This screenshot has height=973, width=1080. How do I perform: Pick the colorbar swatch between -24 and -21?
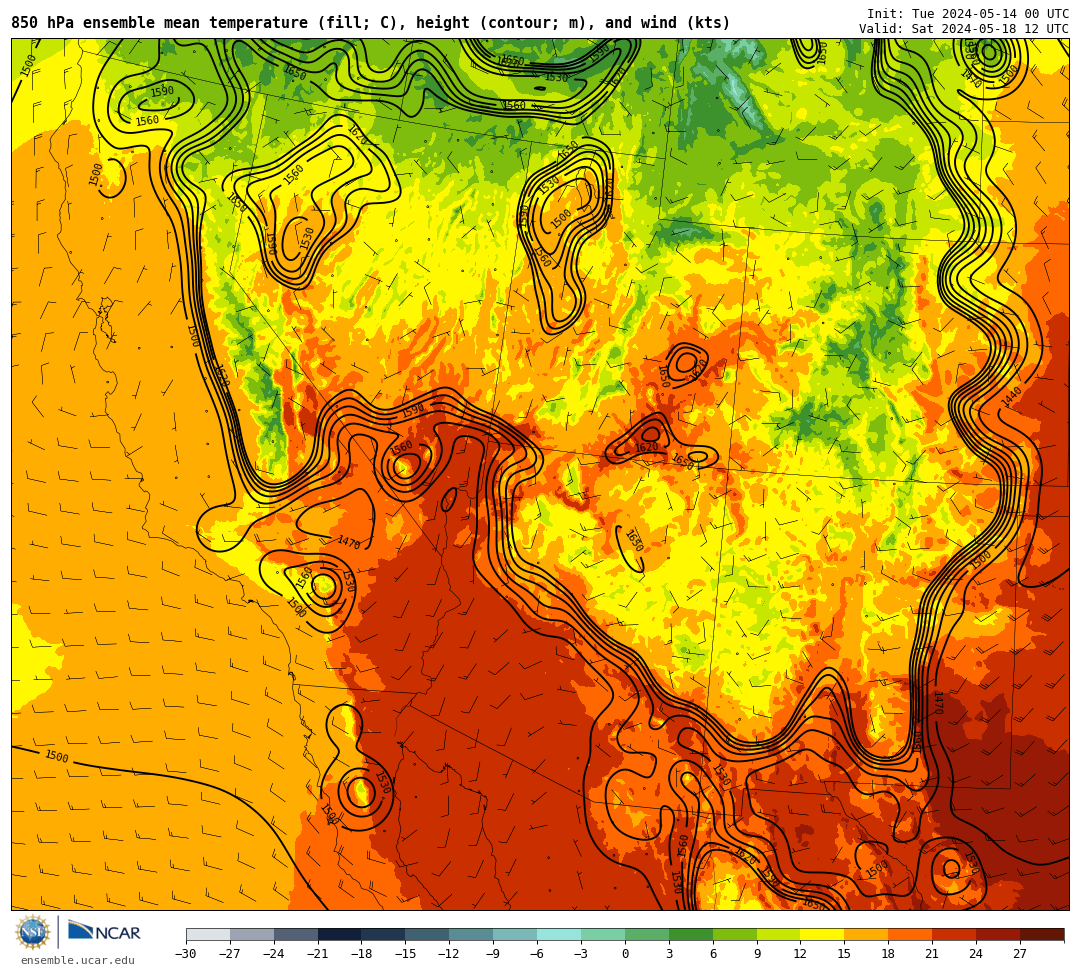(296, 934)
